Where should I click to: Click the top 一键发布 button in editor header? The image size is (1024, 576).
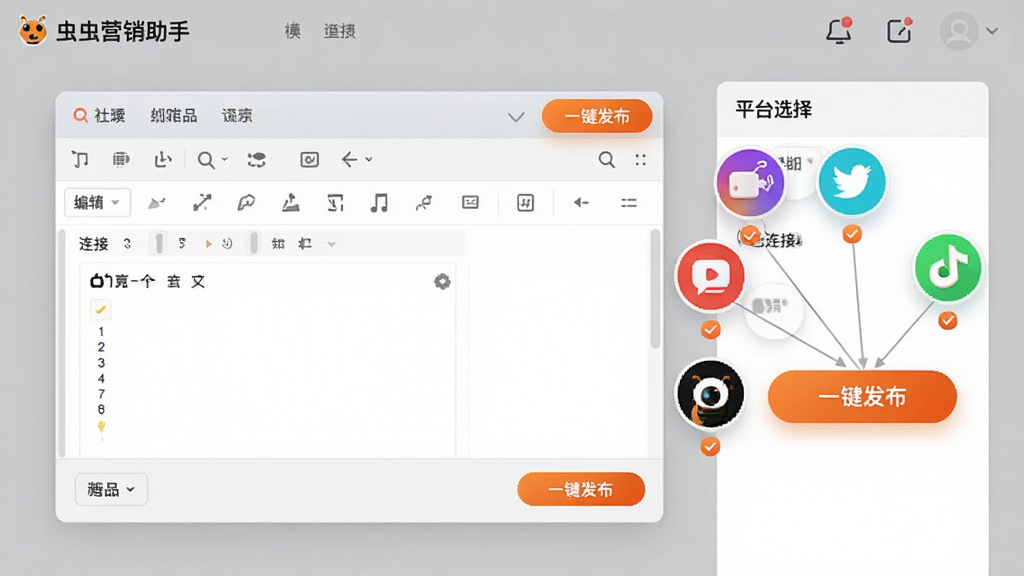coord(597,116)
